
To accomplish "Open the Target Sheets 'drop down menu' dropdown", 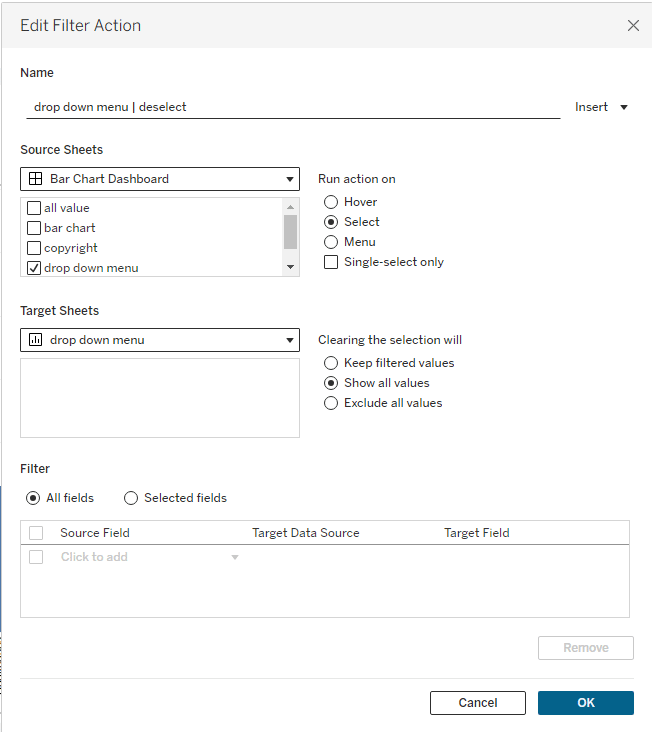I will [x=160, y=340].
